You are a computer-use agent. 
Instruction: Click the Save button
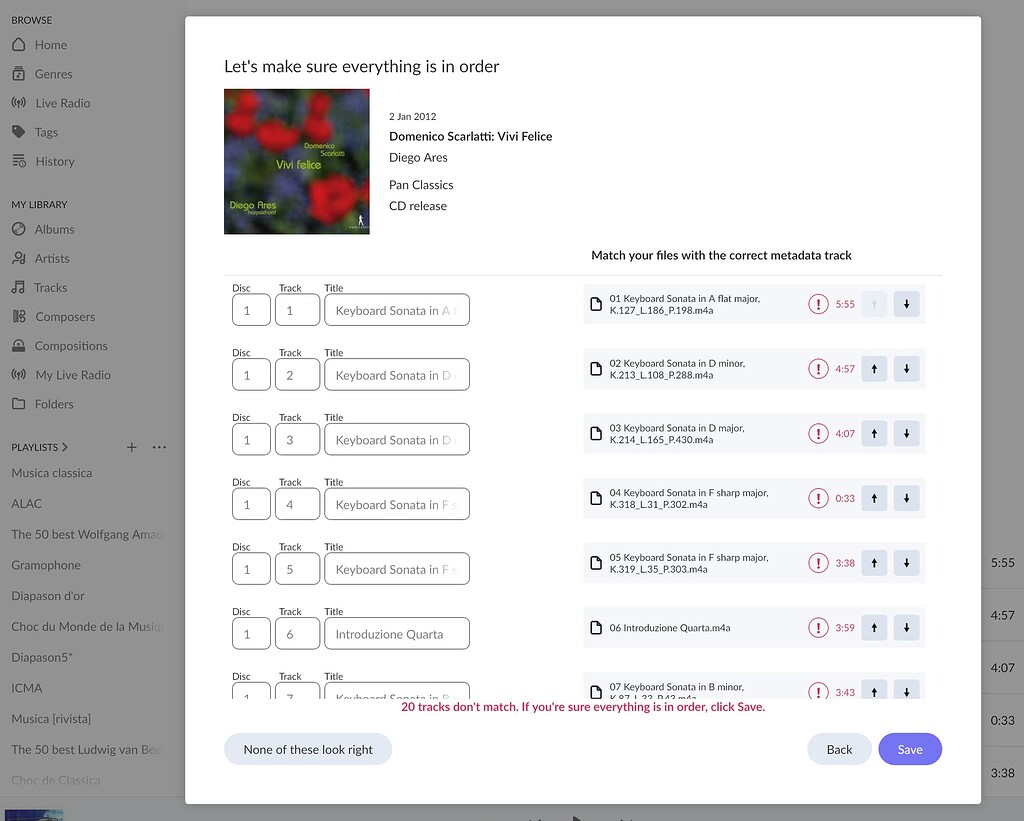point(909,748)
